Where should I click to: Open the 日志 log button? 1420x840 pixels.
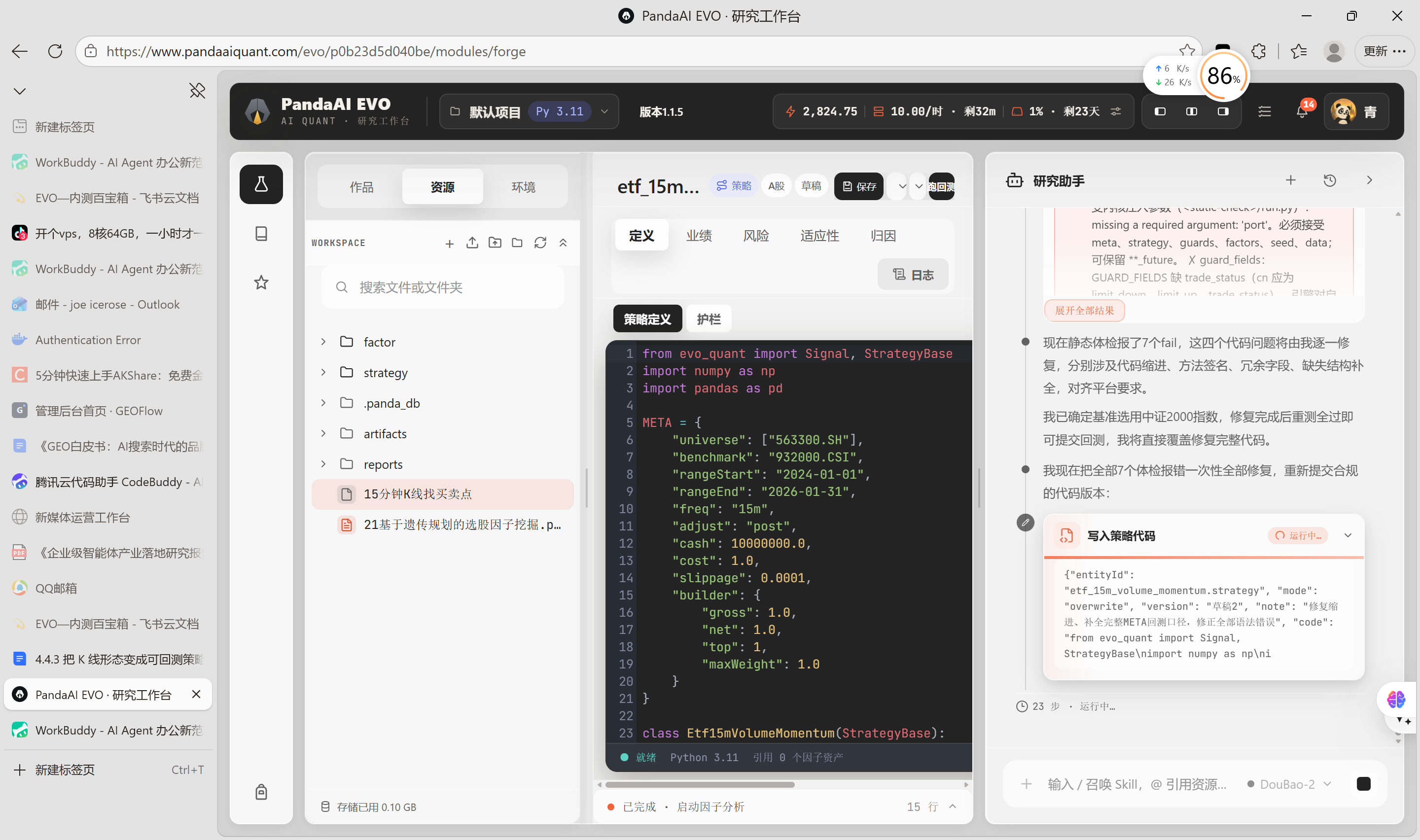[x=913, y=275]
